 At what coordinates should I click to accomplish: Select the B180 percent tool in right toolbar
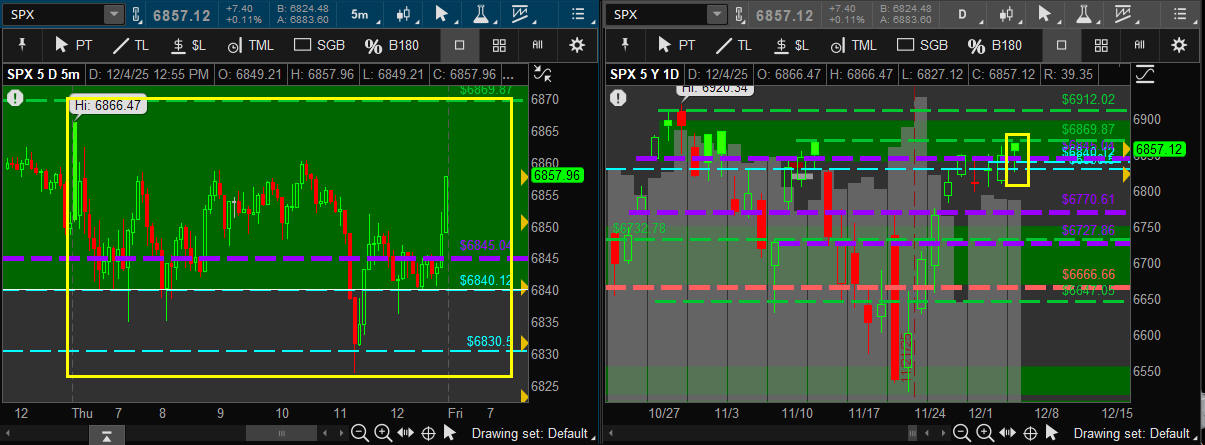pos(994,45)
